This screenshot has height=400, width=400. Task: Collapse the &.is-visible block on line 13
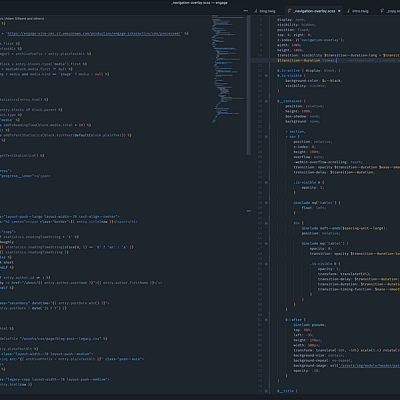(x=266, y=76)
